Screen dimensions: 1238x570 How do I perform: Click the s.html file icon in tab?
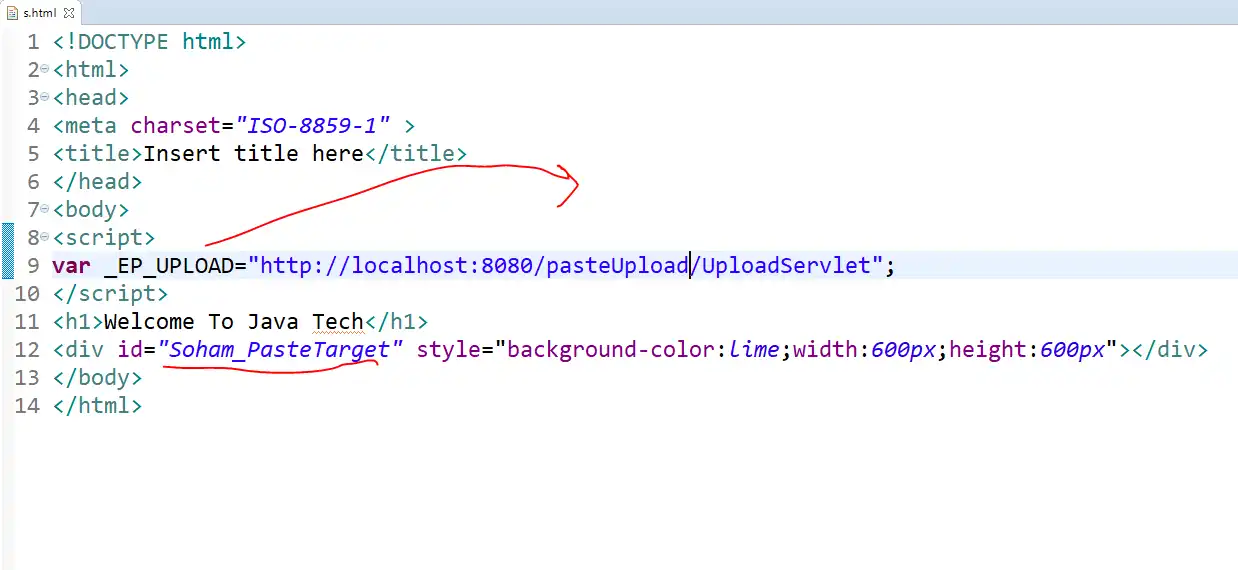11,13
